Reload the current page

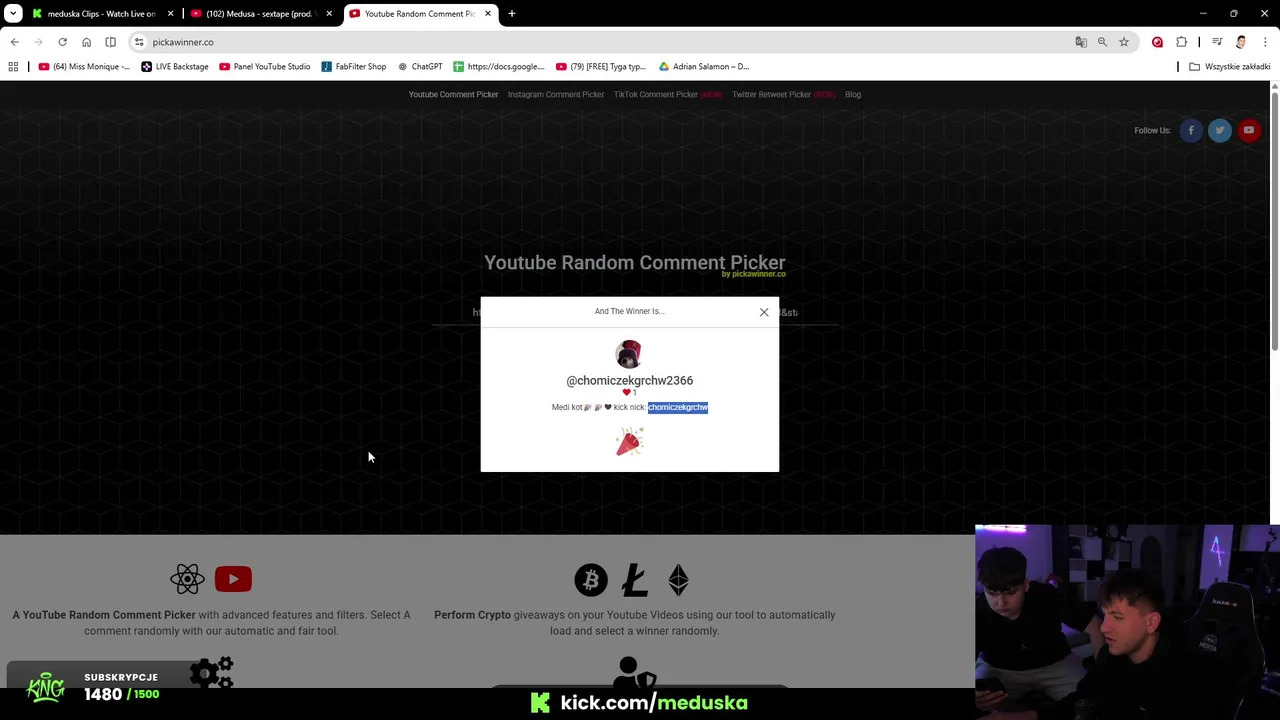click(62, 42)
